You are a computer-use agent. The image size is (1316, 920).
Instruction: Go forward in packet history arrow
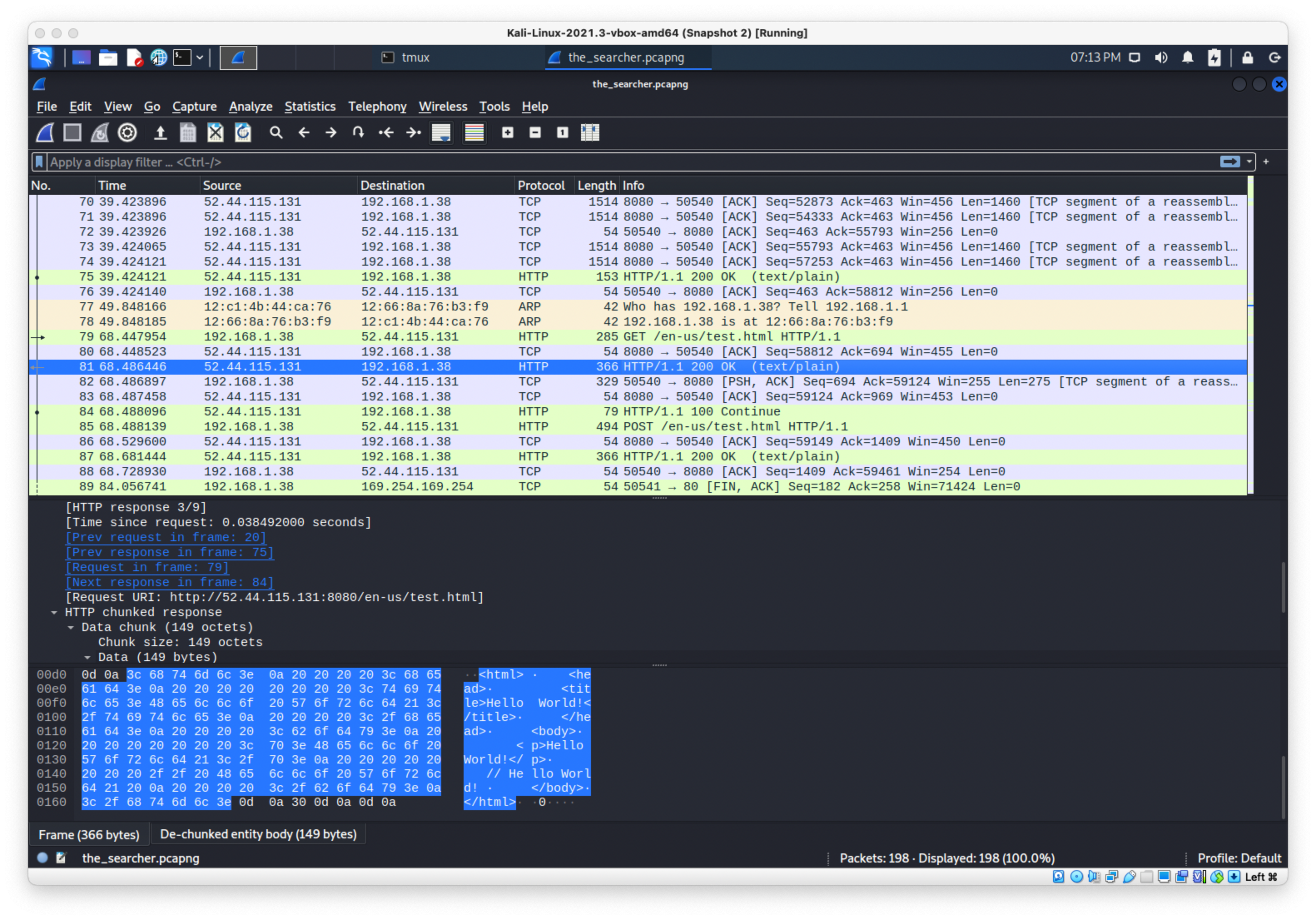point(331,133)
